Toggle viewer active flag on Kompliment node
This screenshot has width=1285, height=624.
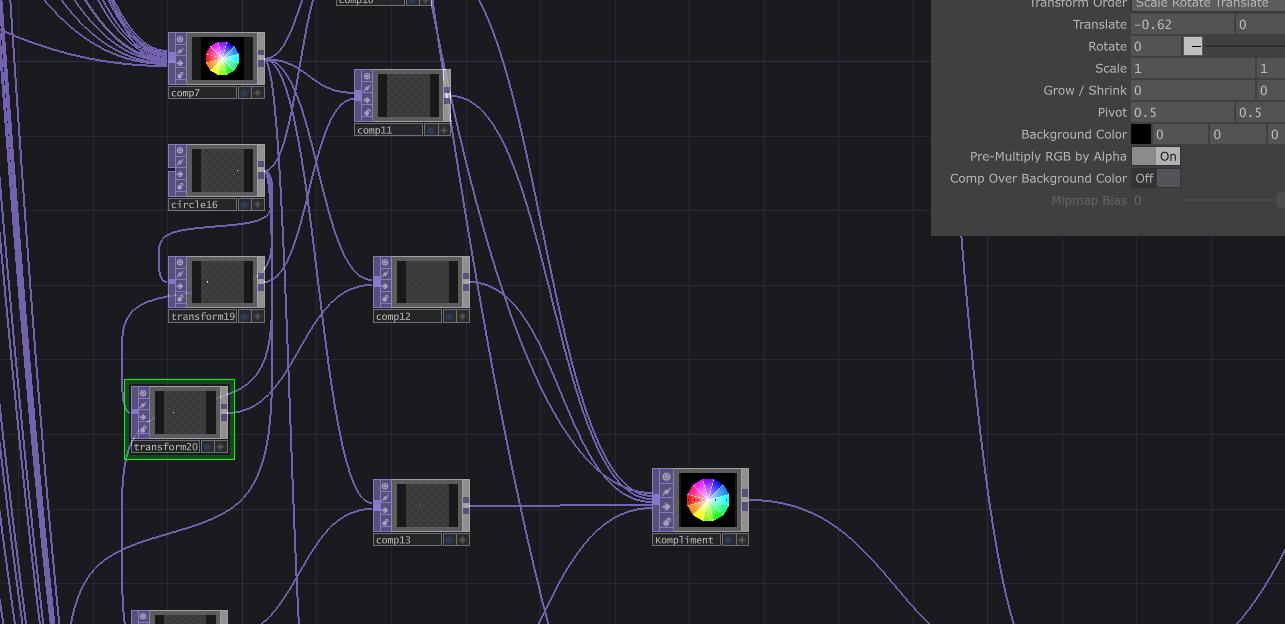tap(665, 476)
